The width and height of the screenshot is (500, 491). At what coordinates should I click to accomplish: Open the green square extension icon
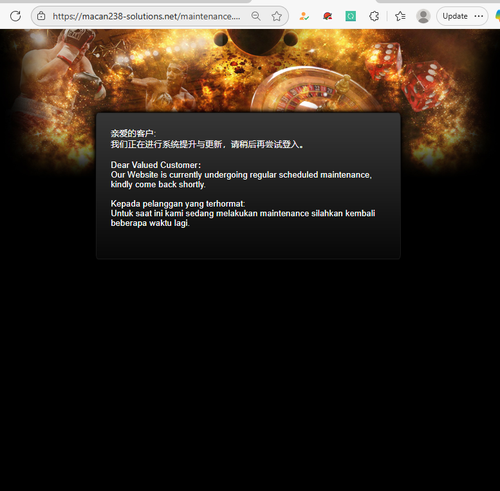coord(351,16)
